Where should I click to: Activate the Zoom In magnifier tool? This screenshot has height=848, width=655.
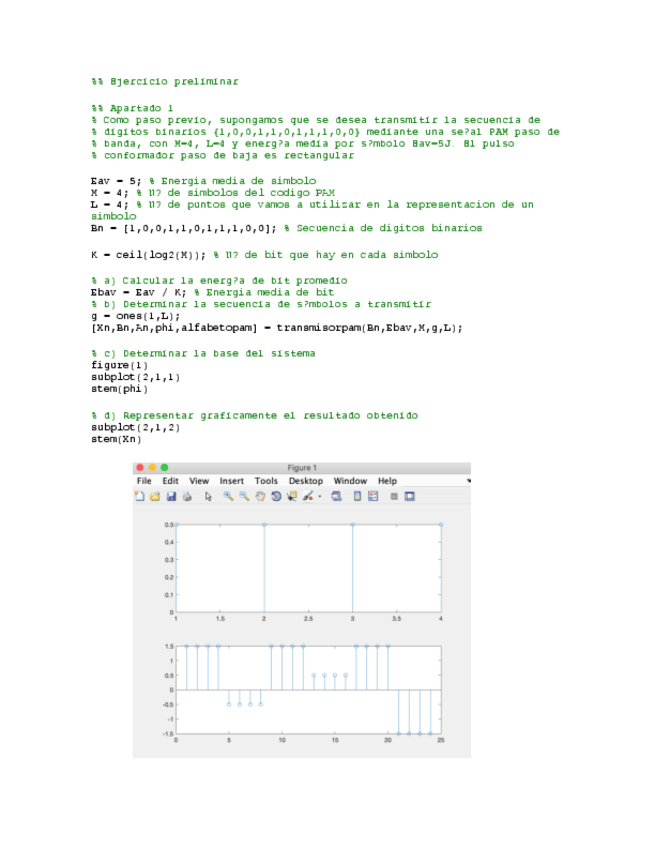pos(228,495)
